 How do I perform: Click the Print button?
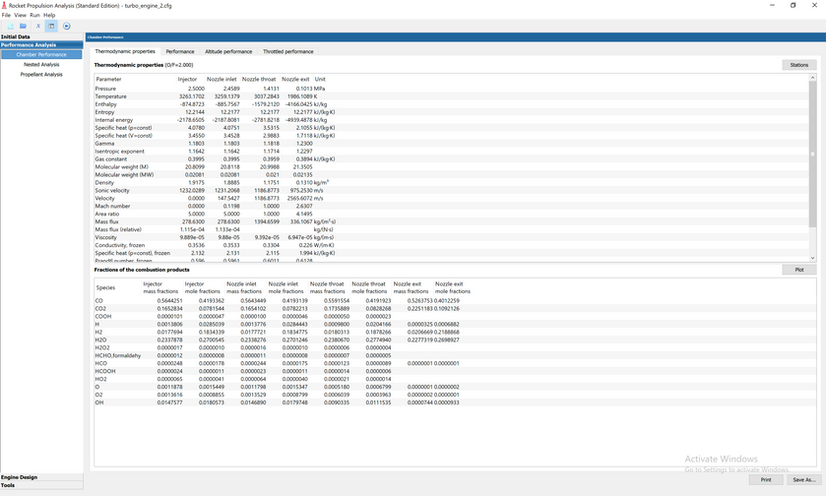coord(766,480)
